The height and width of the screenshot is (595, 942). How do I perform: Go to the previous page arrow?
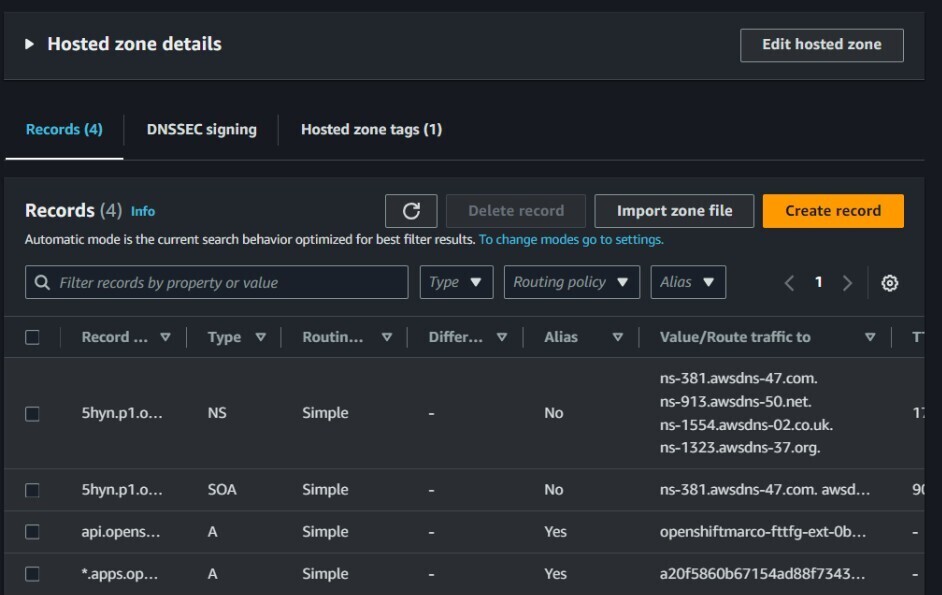click(789, 283)
